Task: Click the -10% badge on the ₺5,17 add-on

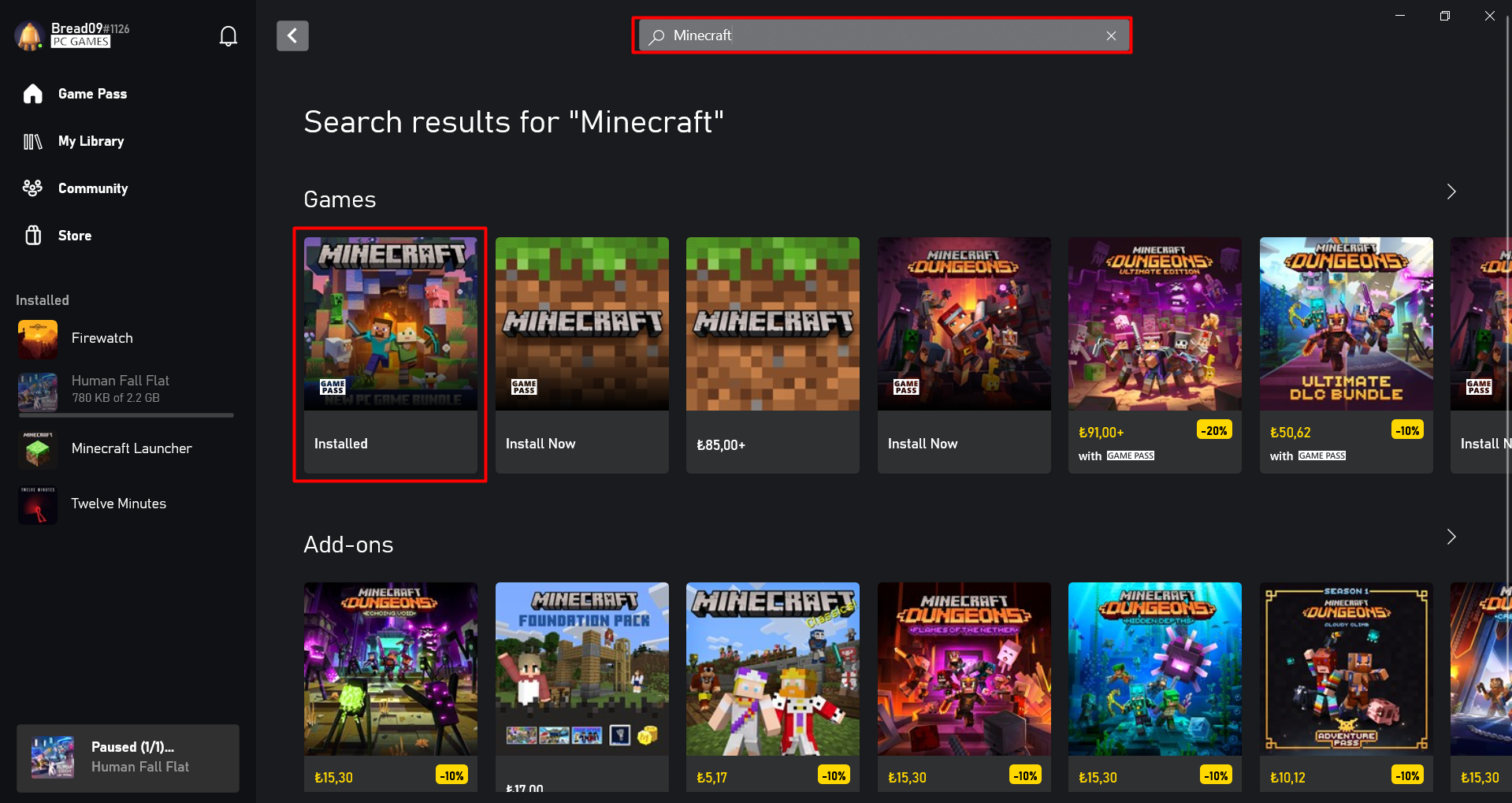Action: tap(834, 775)
